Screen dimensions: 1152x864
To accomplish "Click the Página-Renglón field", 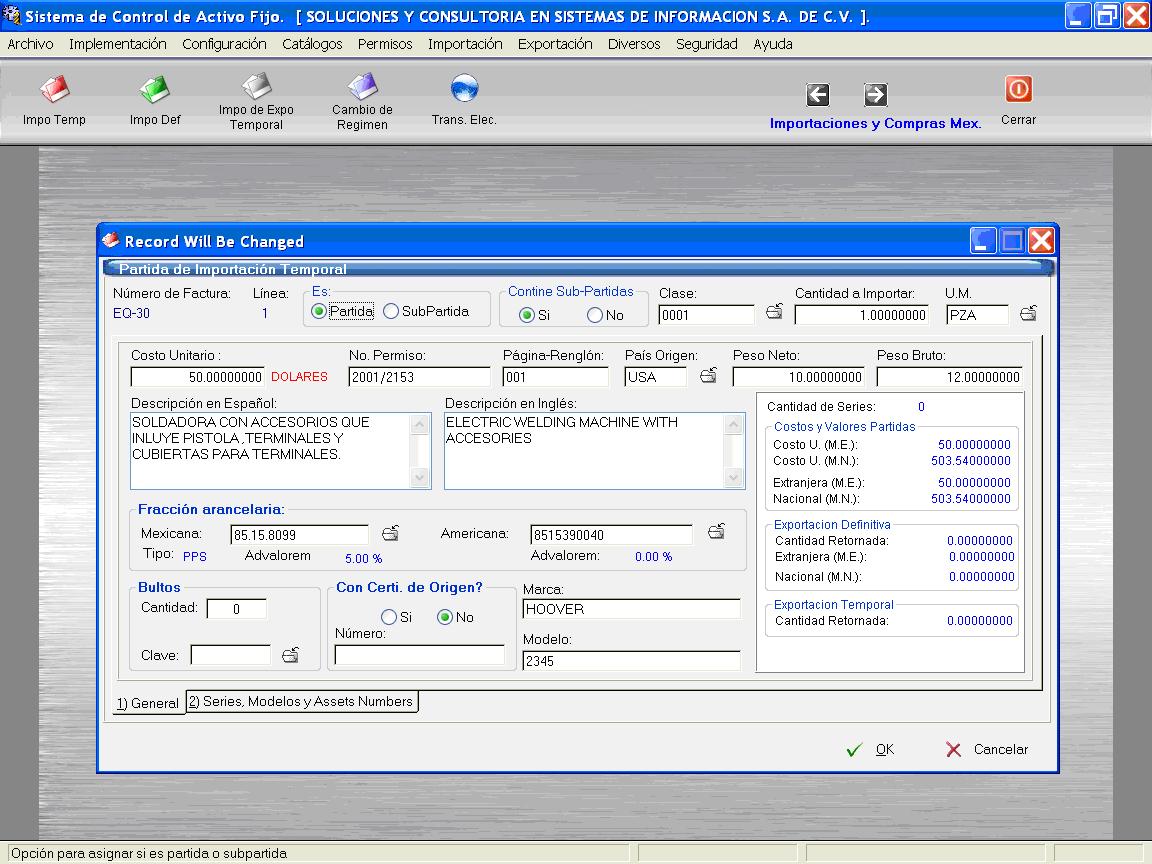I will (555, 377).
